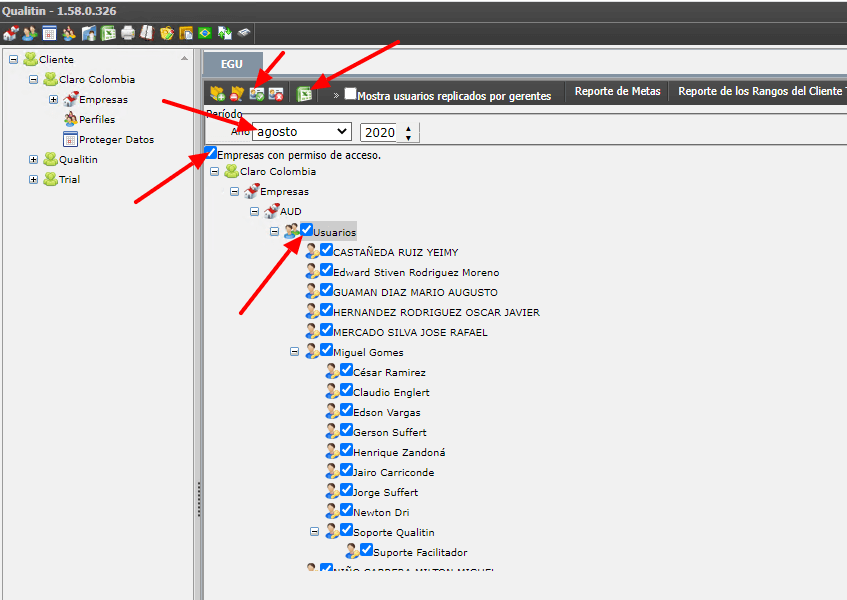The height and width of the screenshot is (600, 847).
Task: Click the panel splitter handle dots
Action: (x=199, y=499)
